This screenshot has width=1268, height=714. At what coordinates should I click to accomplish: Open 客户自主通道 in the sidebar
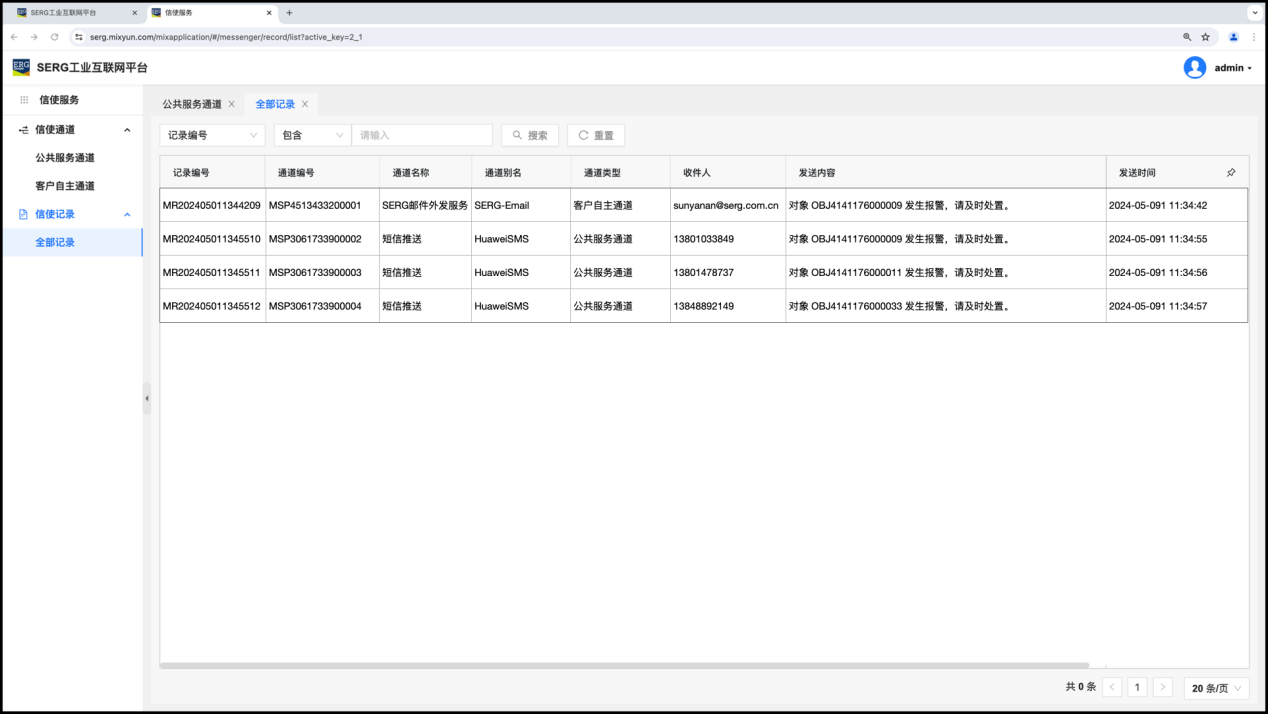65,186
